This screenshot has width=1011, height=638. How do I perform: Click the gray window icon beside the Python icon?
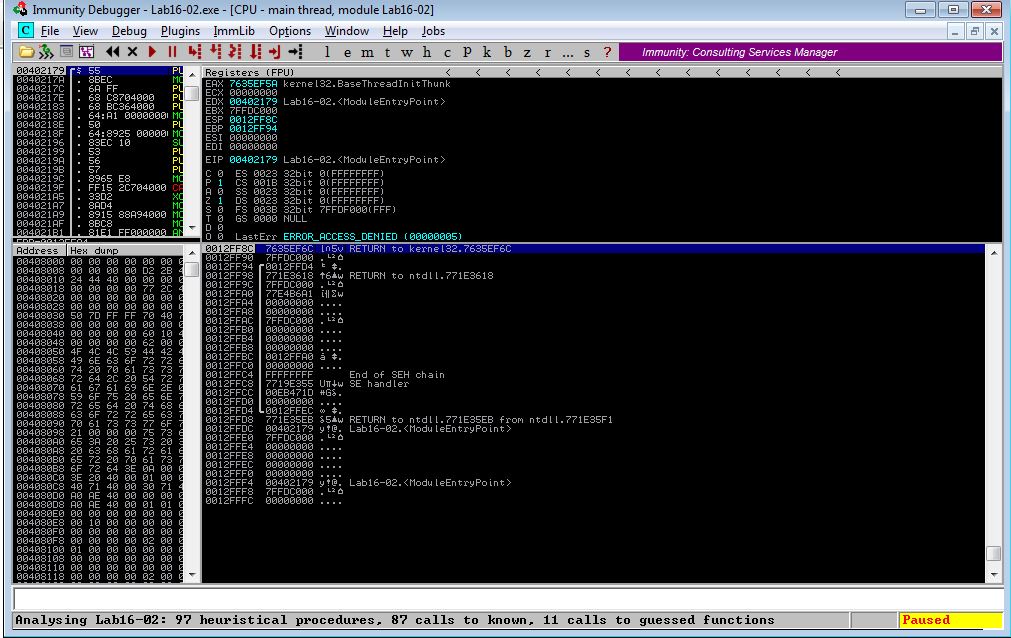[x=66, y=52]
